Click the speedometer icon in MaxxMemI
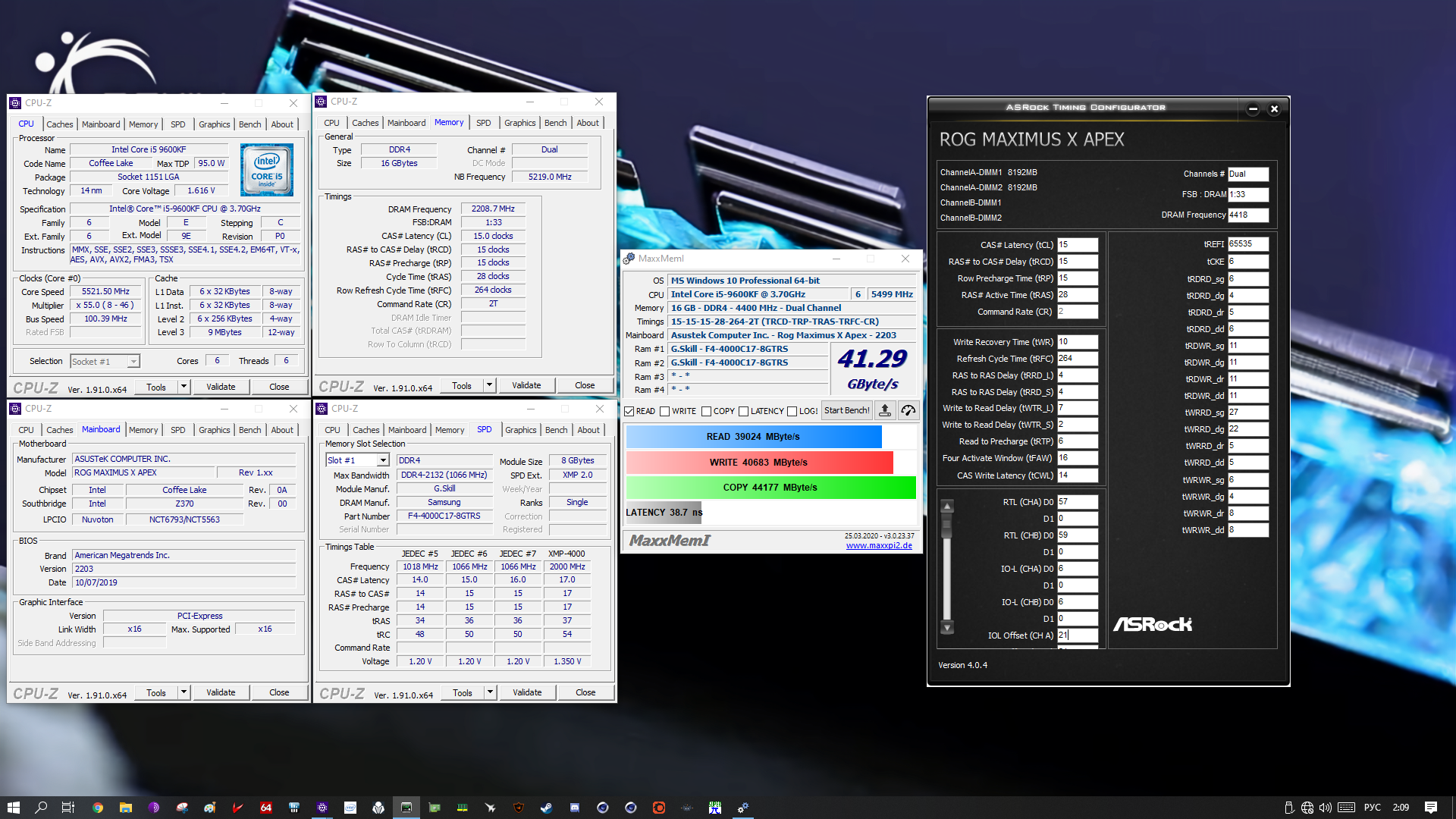 [x=908, y=410]
